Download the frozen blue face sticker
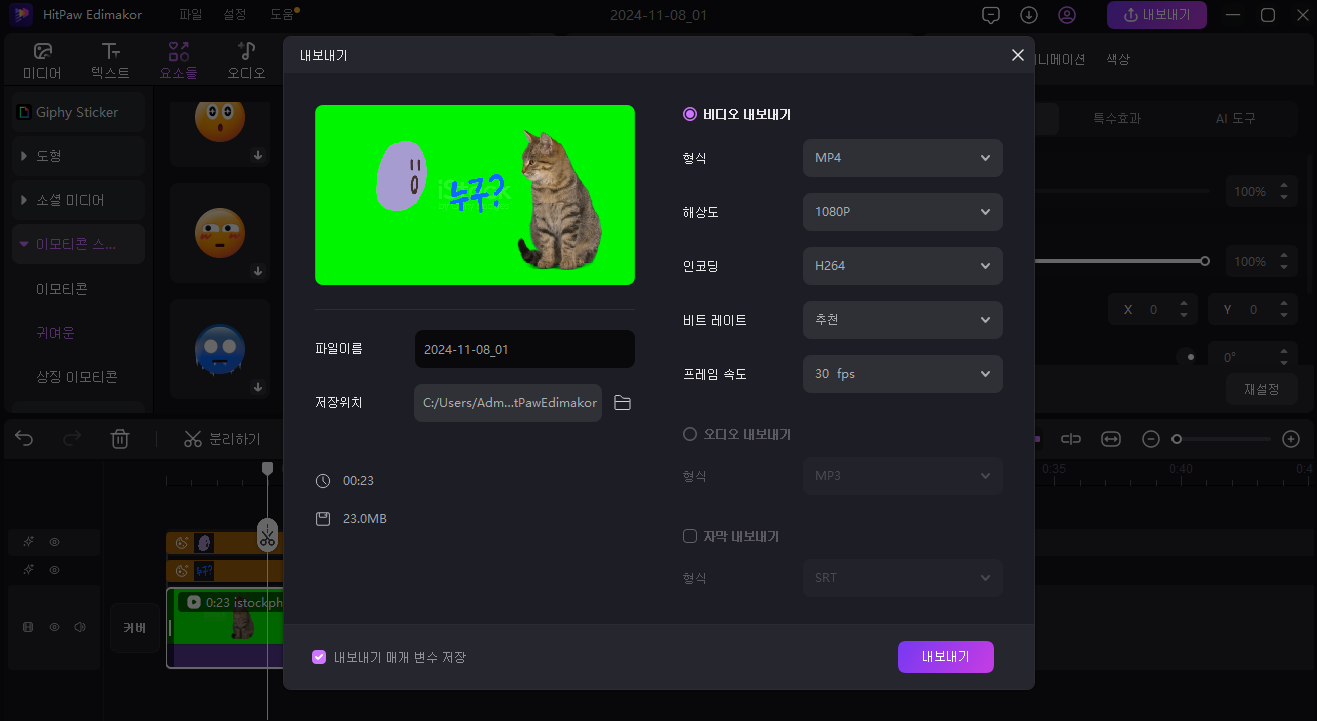Screen dimensions: 1317x721 coord(258,387)
